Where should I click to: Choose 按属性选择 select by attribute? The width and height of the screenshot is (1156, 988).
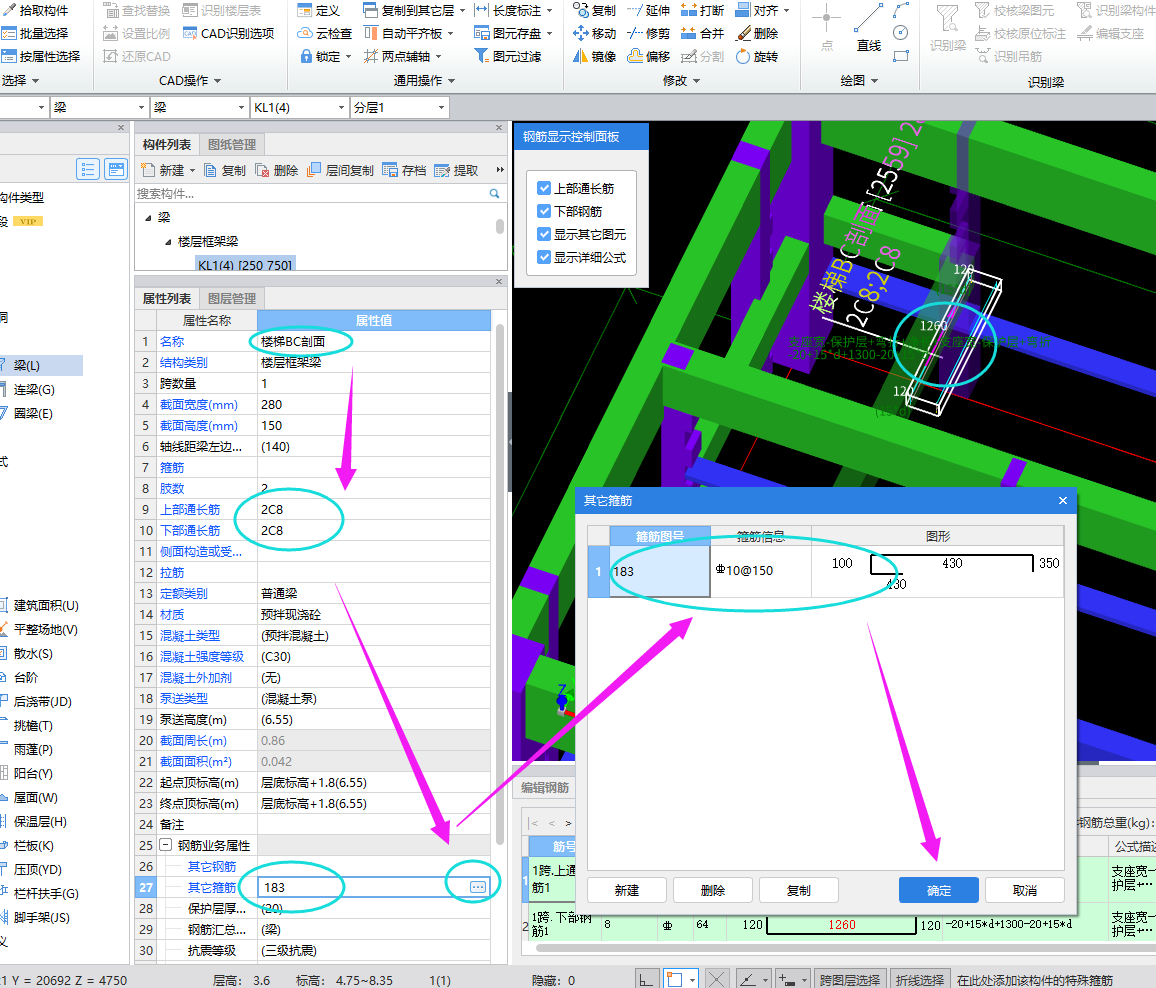[41, 56]
